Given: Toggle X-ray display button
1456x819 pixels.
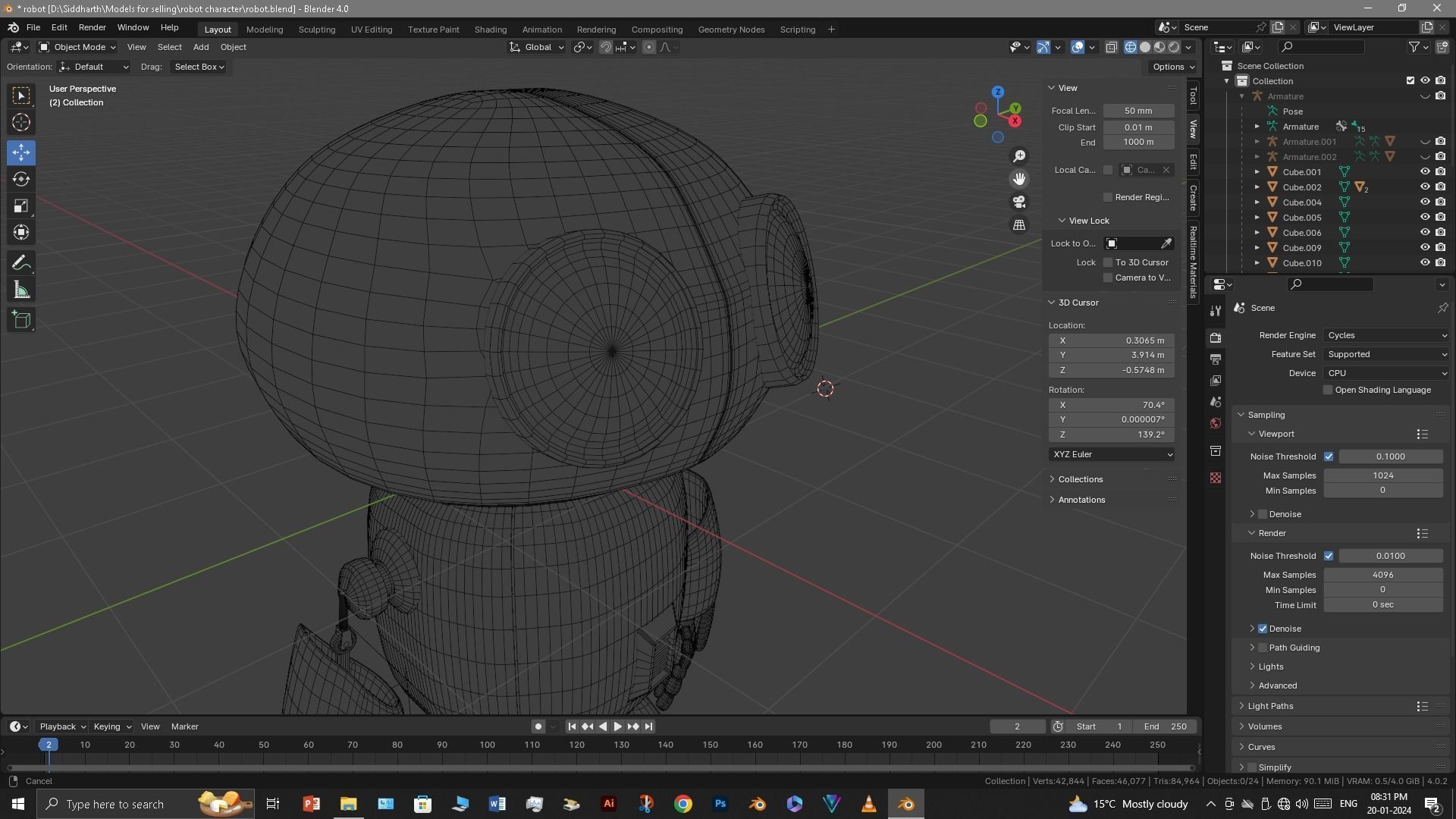Looking at the screenshot, I should pyautogui.click(x=1112, y=47).
